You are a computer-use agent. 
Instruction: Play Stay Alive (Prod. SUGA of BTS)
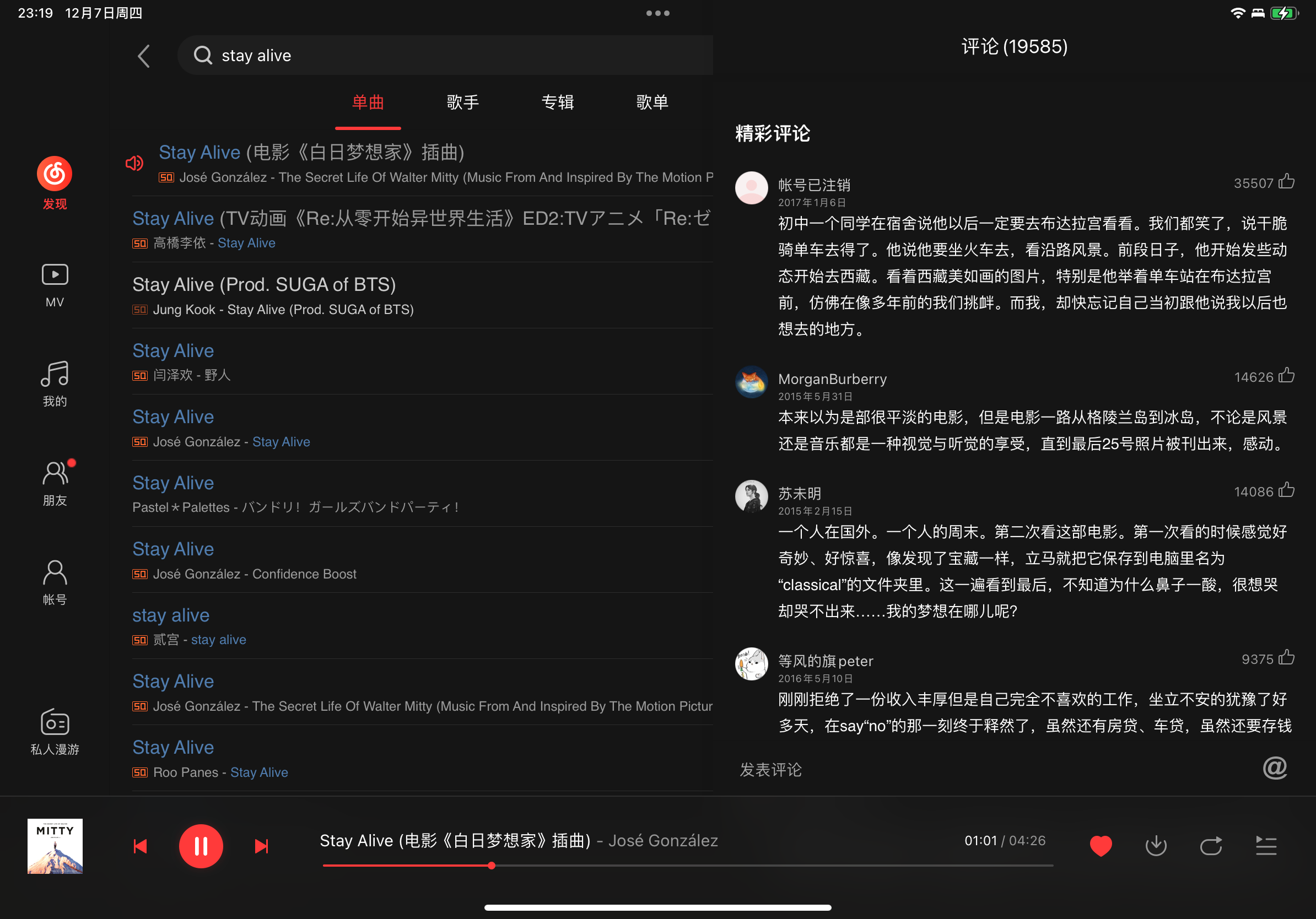click(423, 296)
